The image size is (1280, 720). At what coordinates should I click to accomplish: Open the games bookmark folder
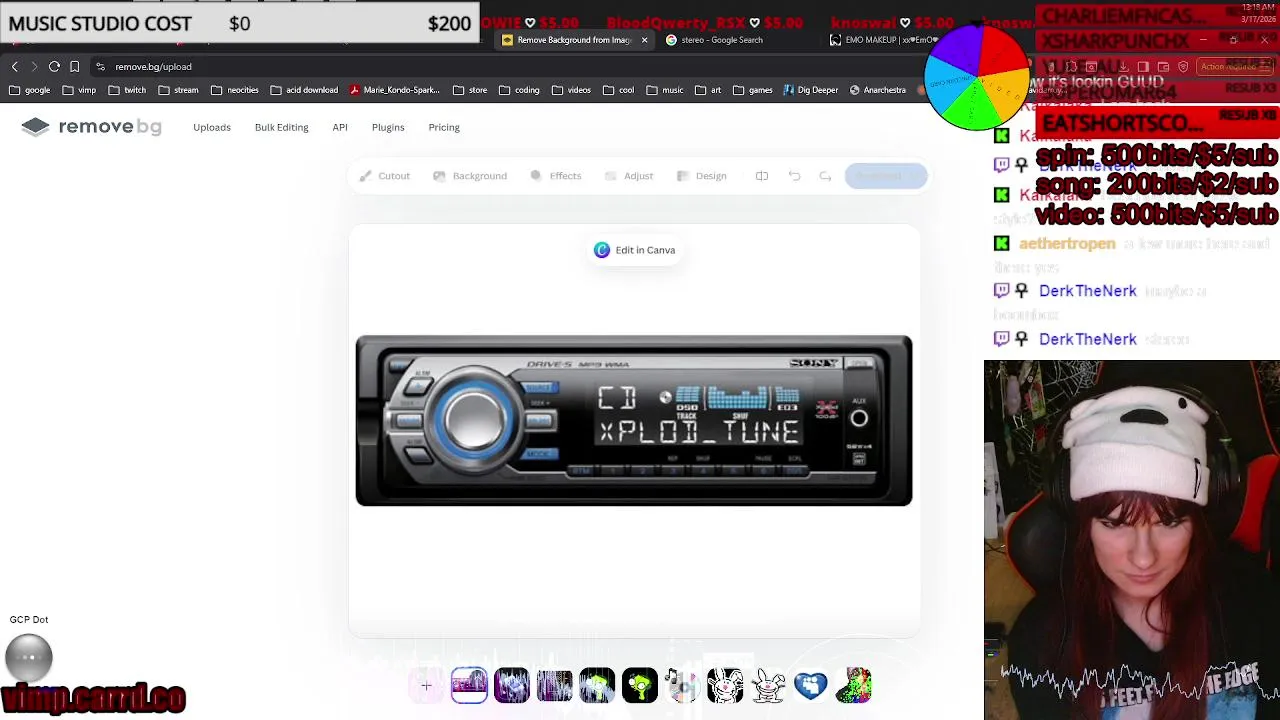coord(753,90)
